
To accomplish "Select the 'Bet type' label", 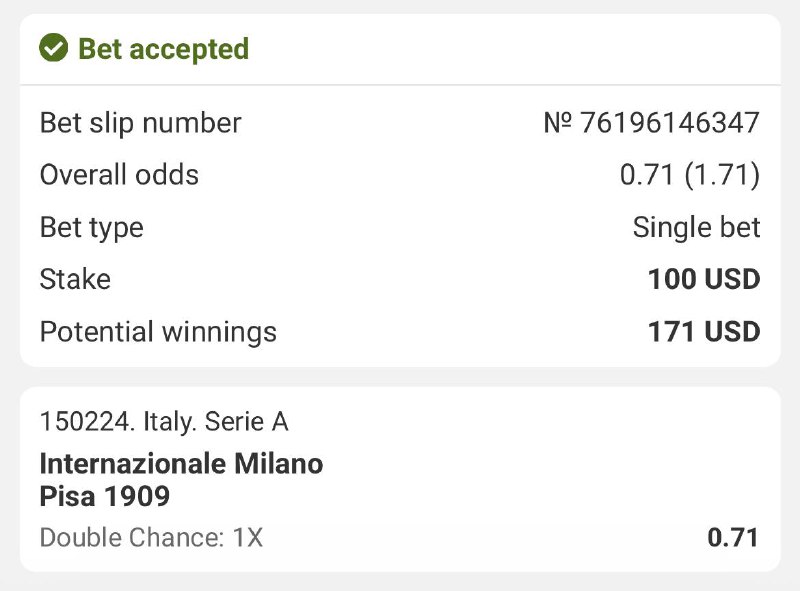I will coord(91,227).
